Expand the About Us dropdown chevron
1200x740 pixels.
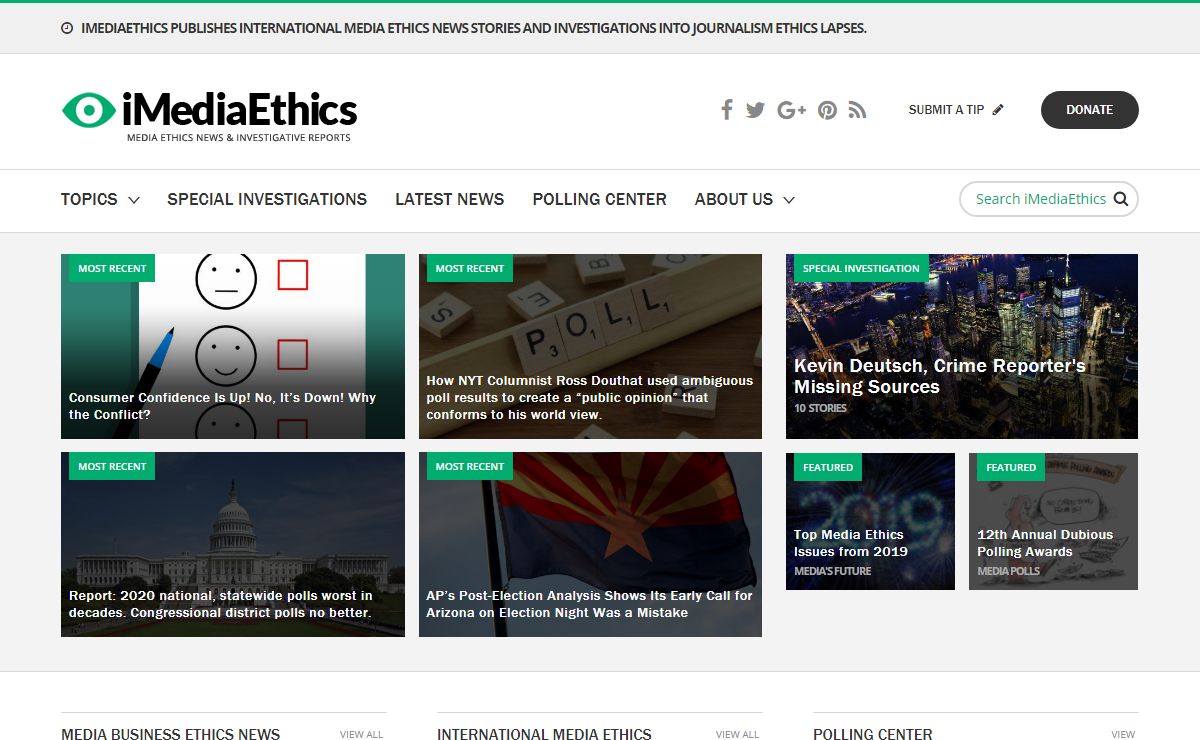(789, 200)
